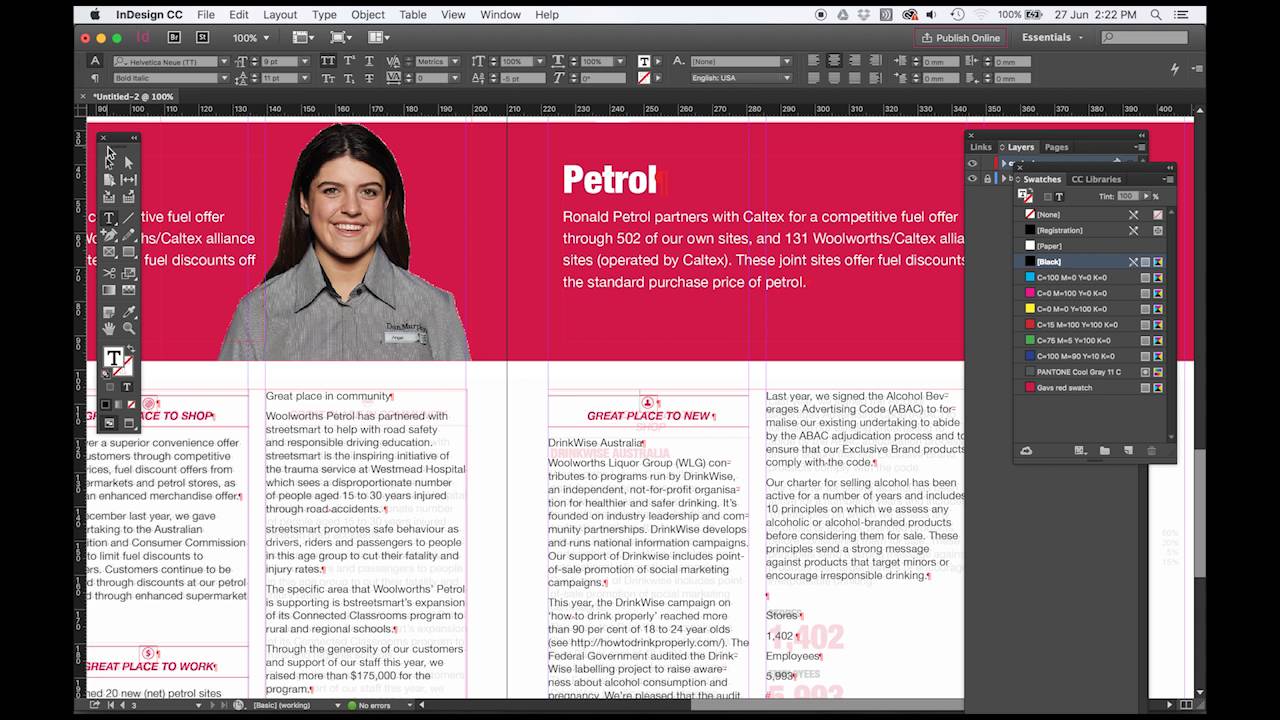Click new swatch icon in Swatches panel

click(x=1128, y=451)
